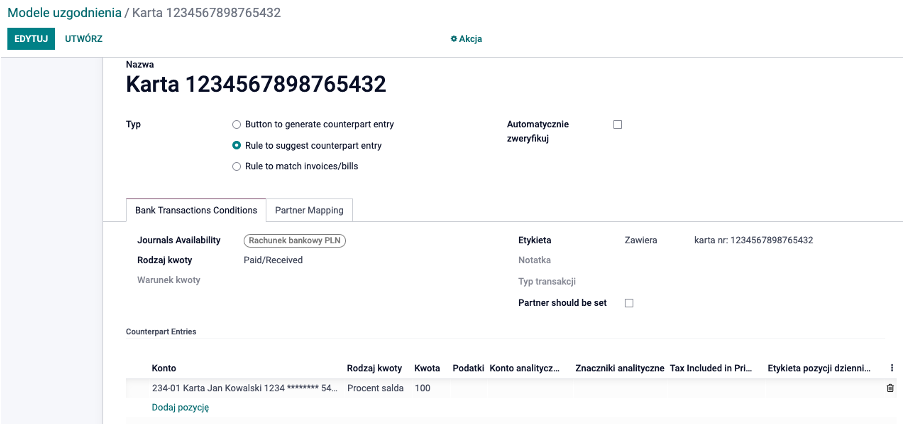904x424 pixels.
Task: Toggle the Automatycznie zweryfikuj checkbox
Action: tap(617, 125)
